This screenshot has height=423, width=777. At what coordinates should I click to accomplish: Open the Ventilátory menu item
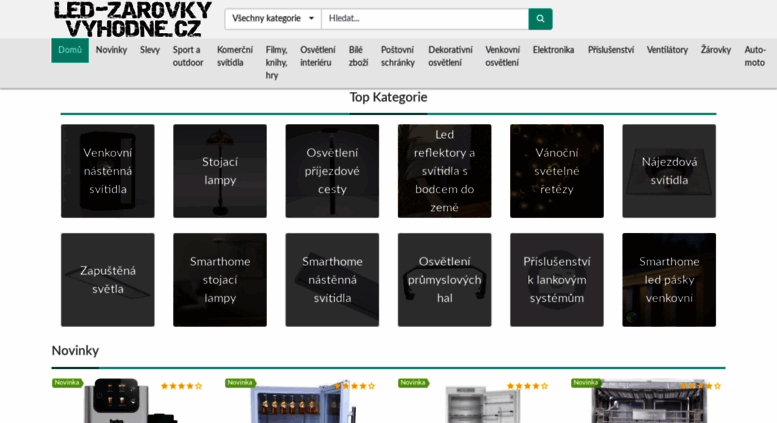coord(667,50)
